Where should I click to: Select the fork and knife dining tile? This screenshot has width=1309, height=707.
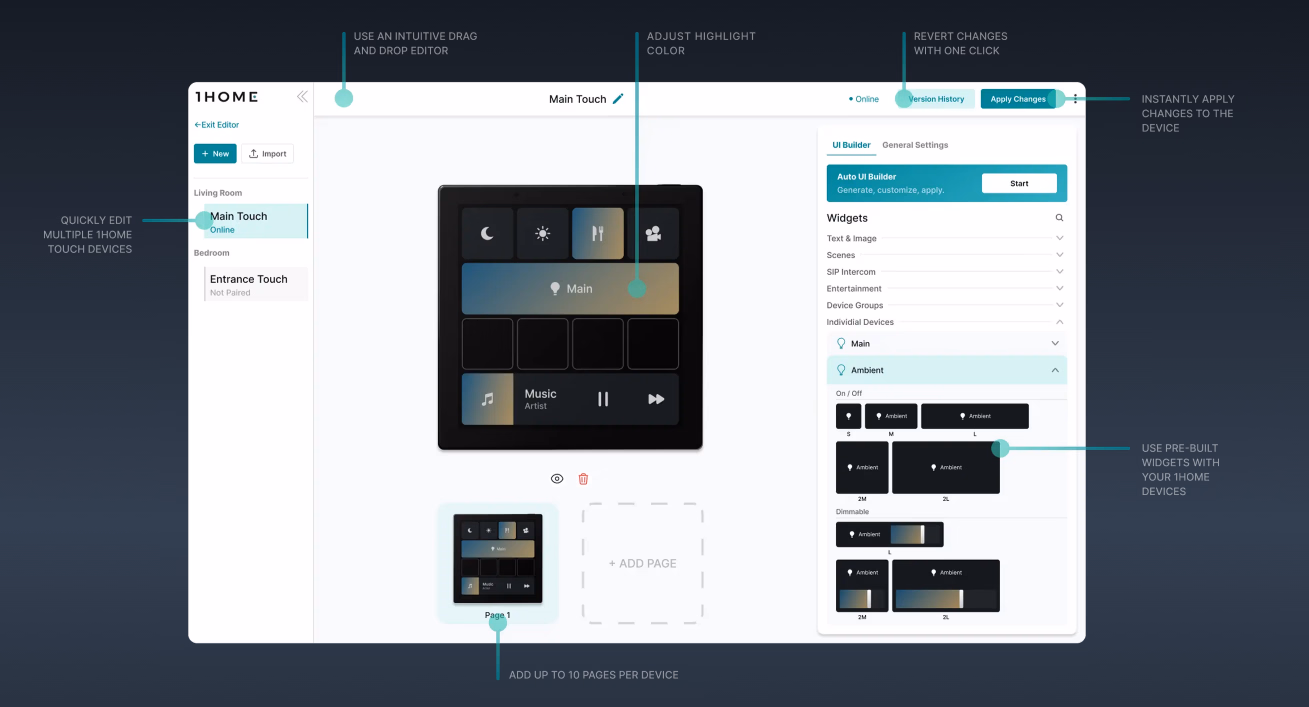[598, 234]
